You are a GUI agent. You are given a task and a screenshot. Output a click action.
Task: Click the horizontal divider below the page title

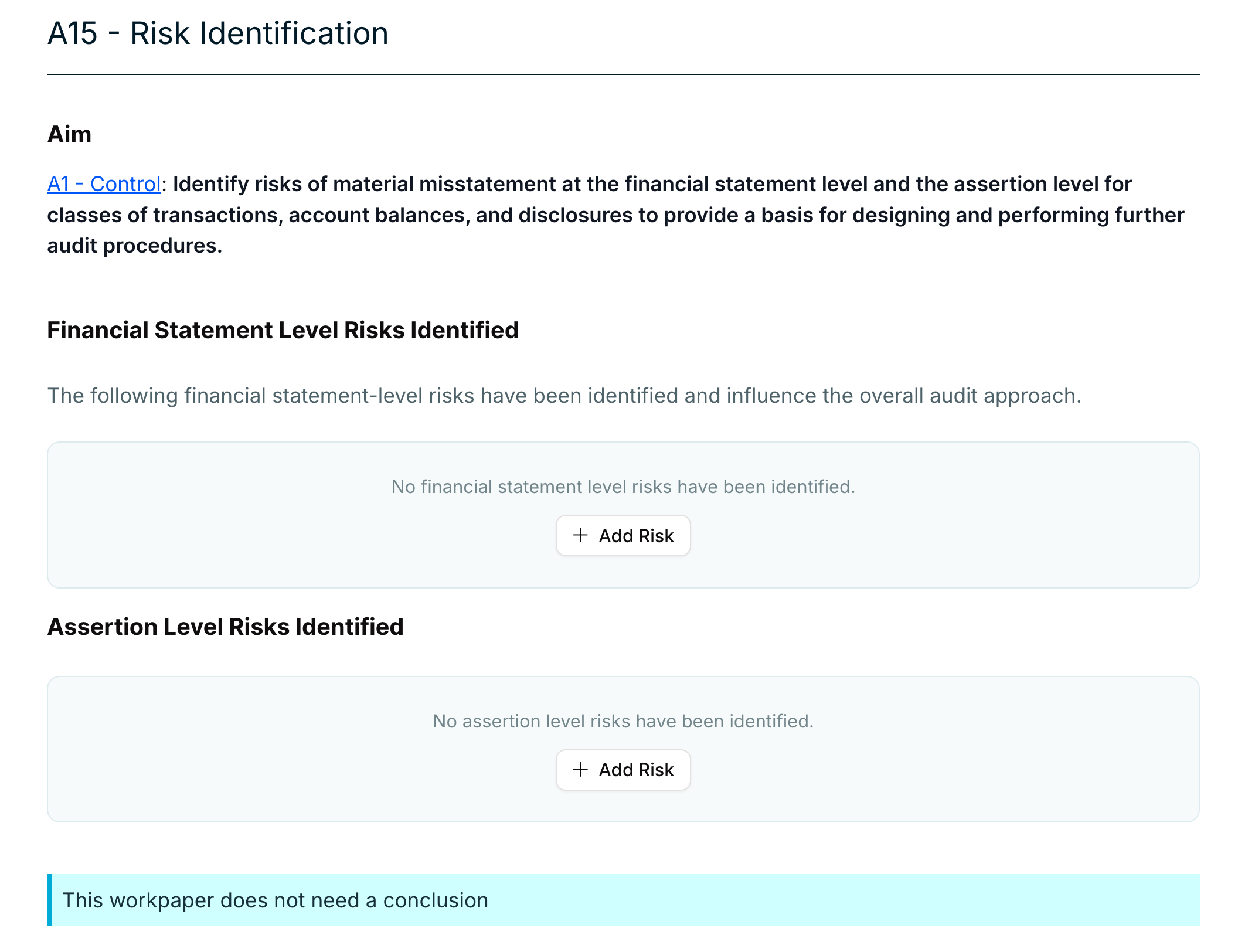point(623,74)
